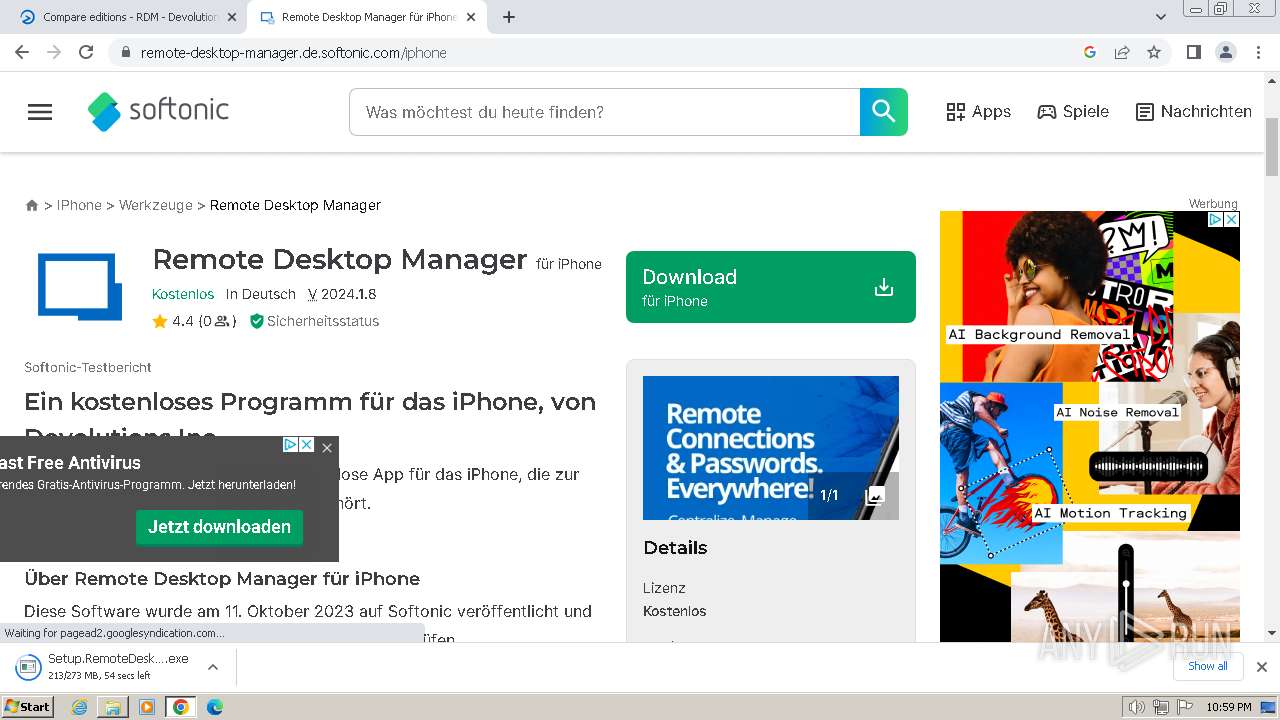The width and height of the screenshot is (1280, 720).
Task: Click the Remote Desktop Manager app icon
Action: click(x=80, y=287)
